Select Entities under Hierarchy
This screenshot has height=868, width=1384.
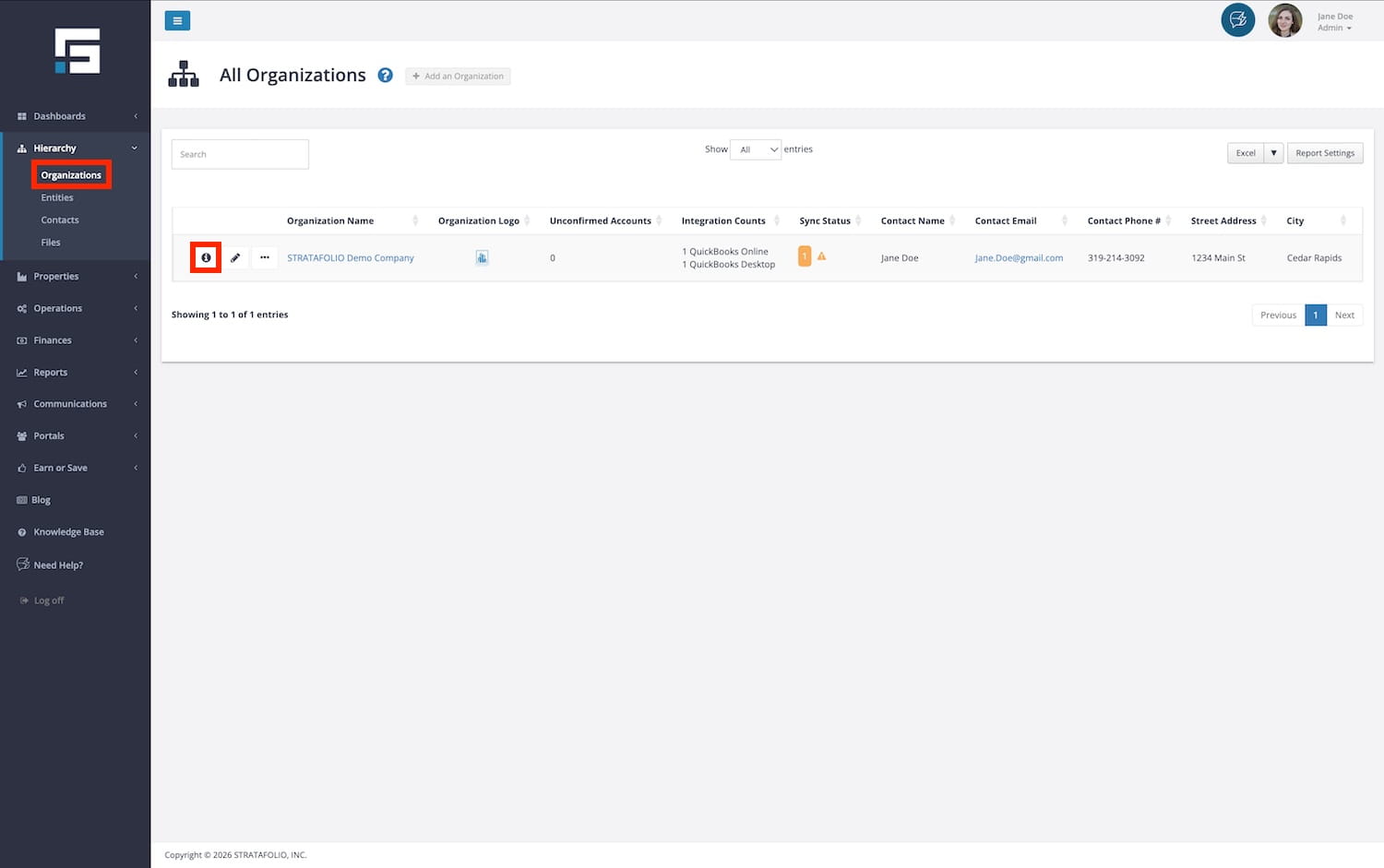pyautogui.click(x=57, y=197)
